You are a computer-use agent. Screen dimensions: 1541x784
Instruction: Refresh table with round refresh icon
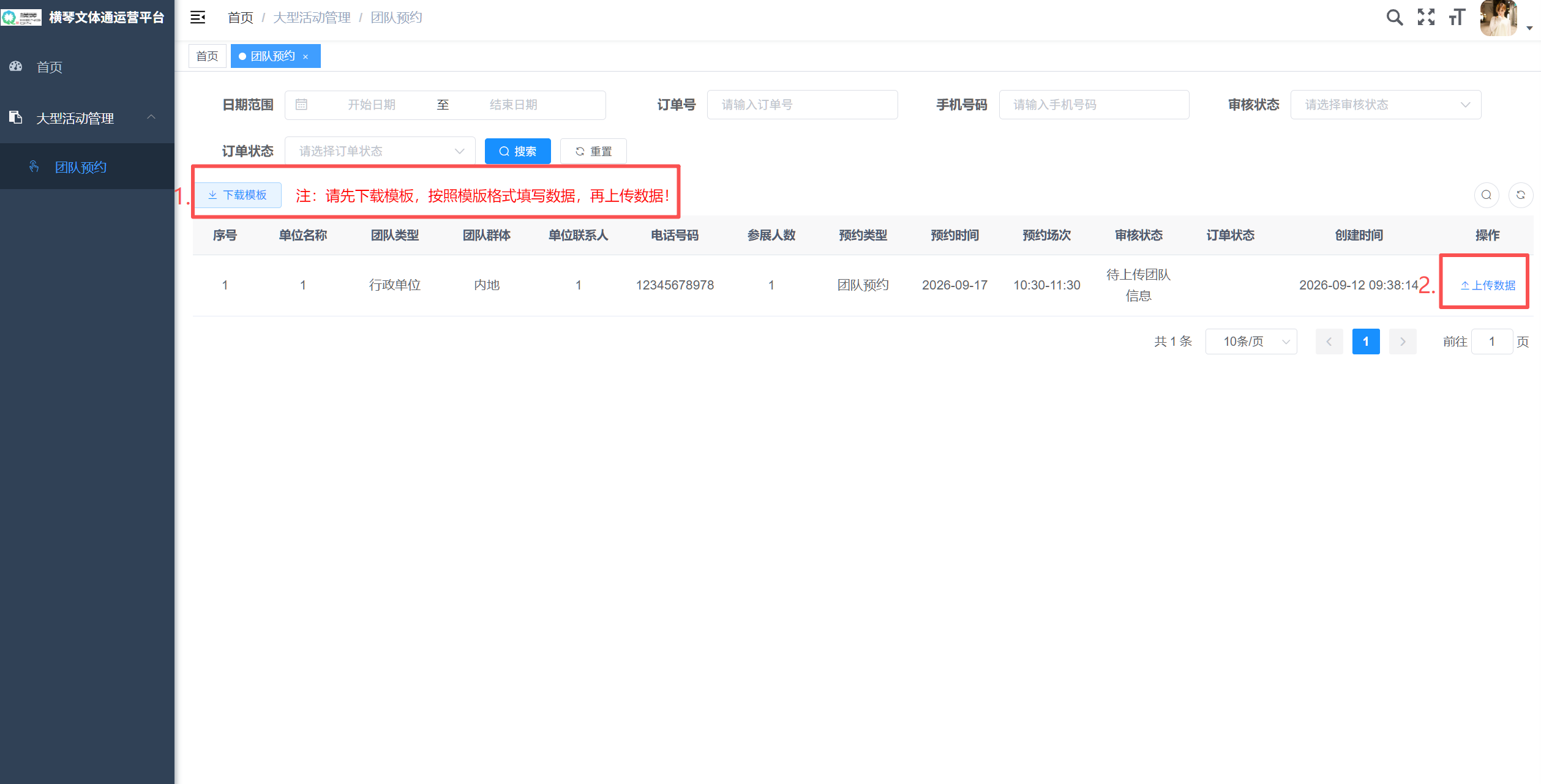[1521, 195]
